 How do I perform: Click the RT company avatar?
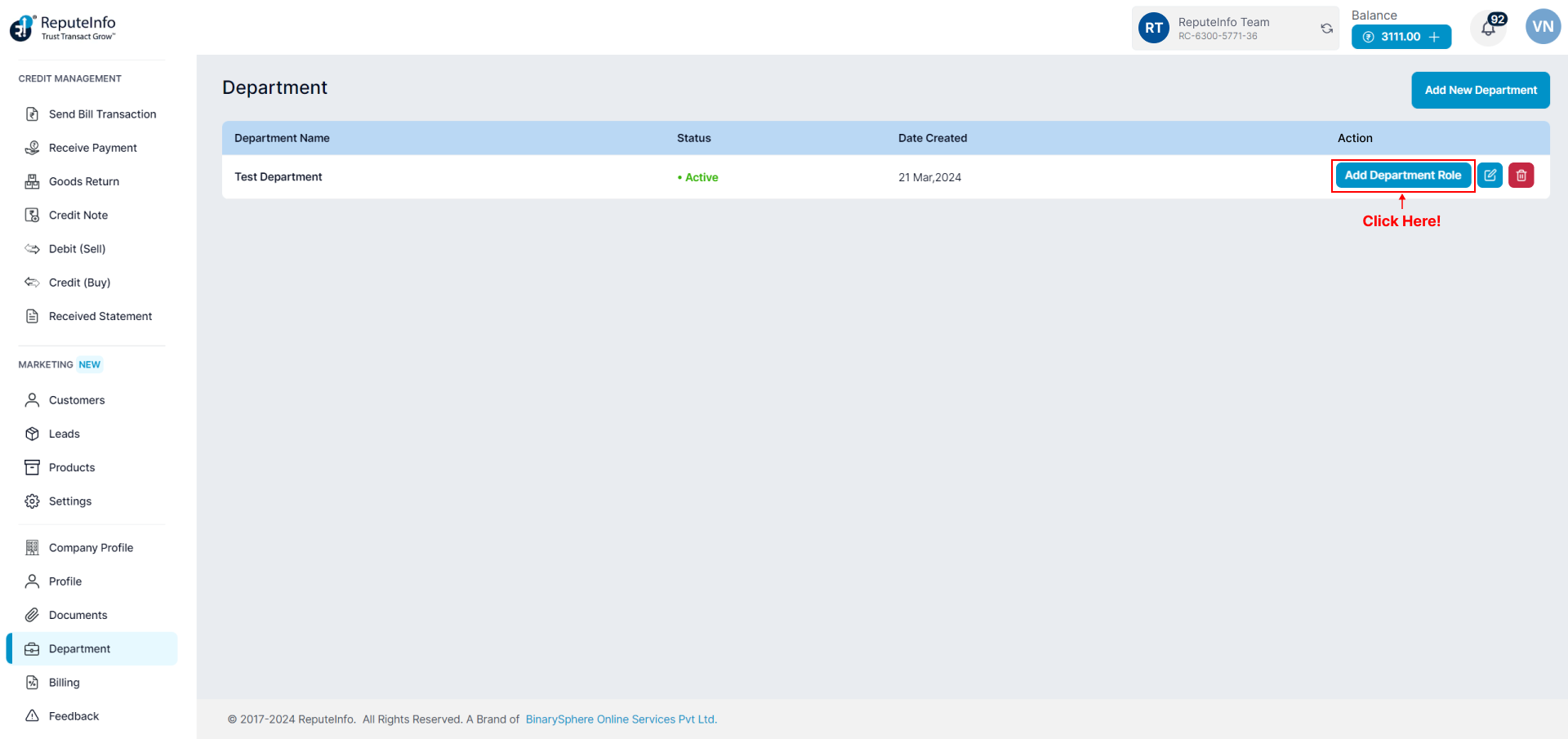pyautogui.click(x=1153, y=28)
